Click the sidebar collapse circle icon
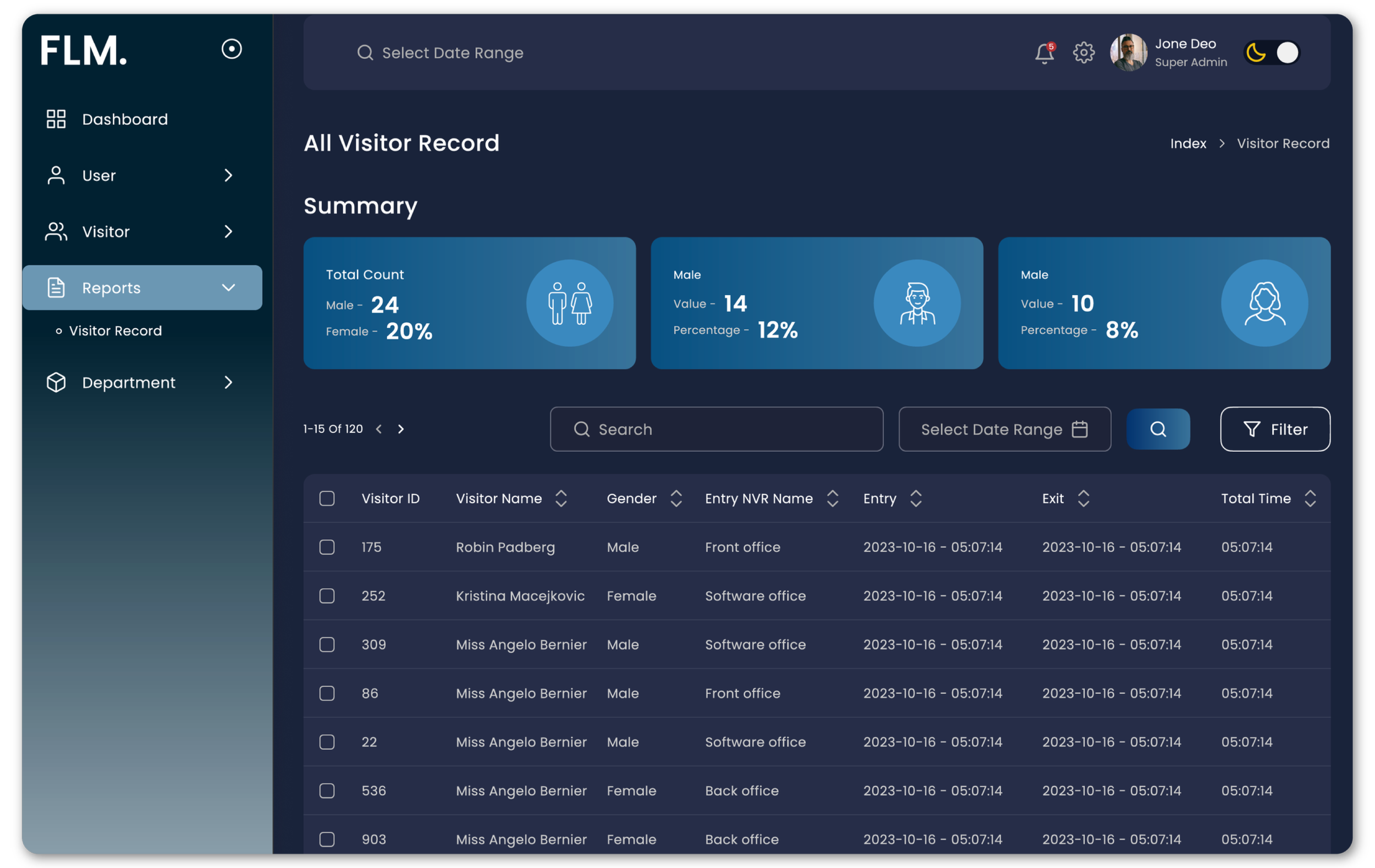 tap(231, 49)
